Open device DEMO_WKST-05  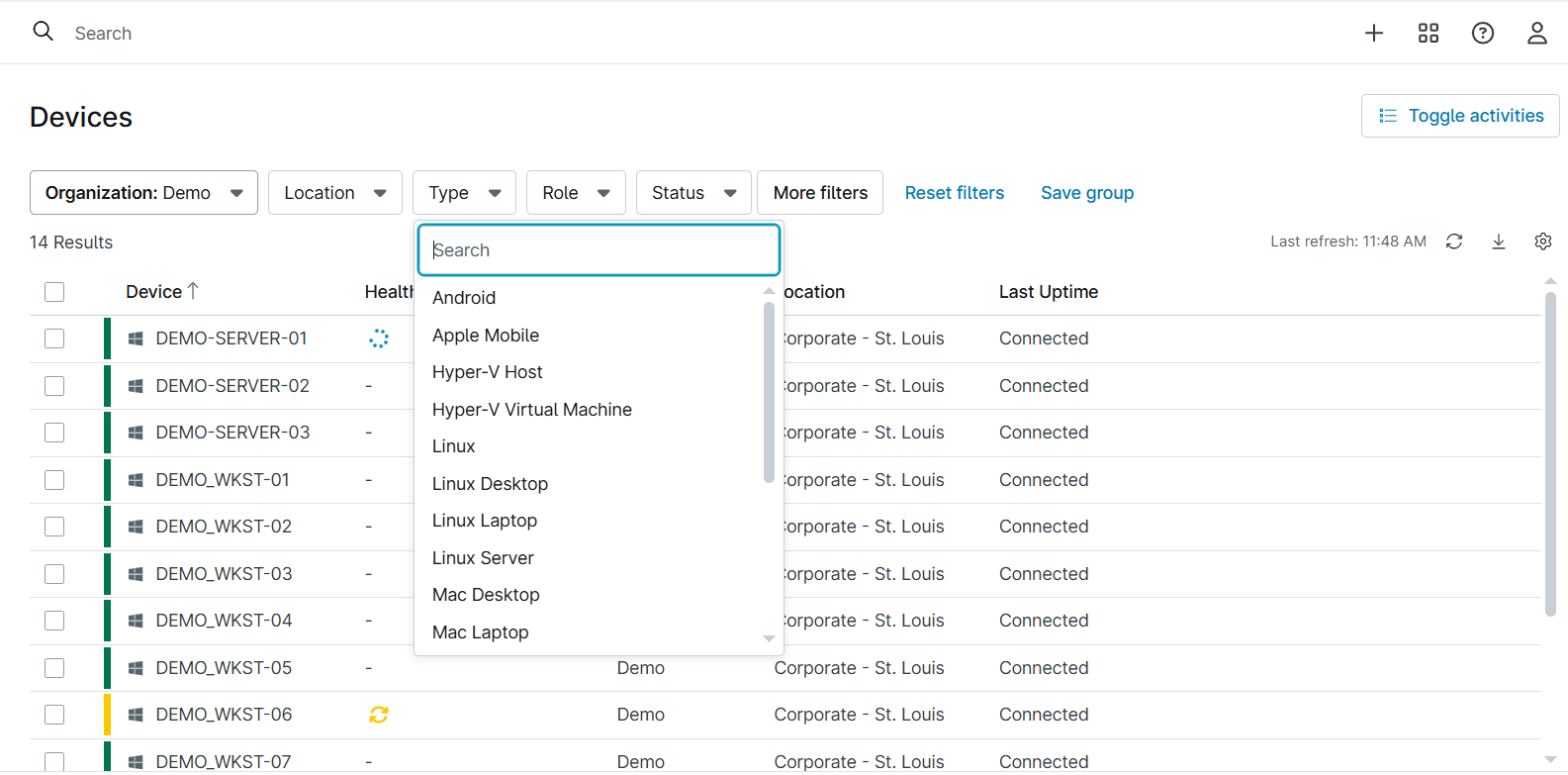(224, 668)
